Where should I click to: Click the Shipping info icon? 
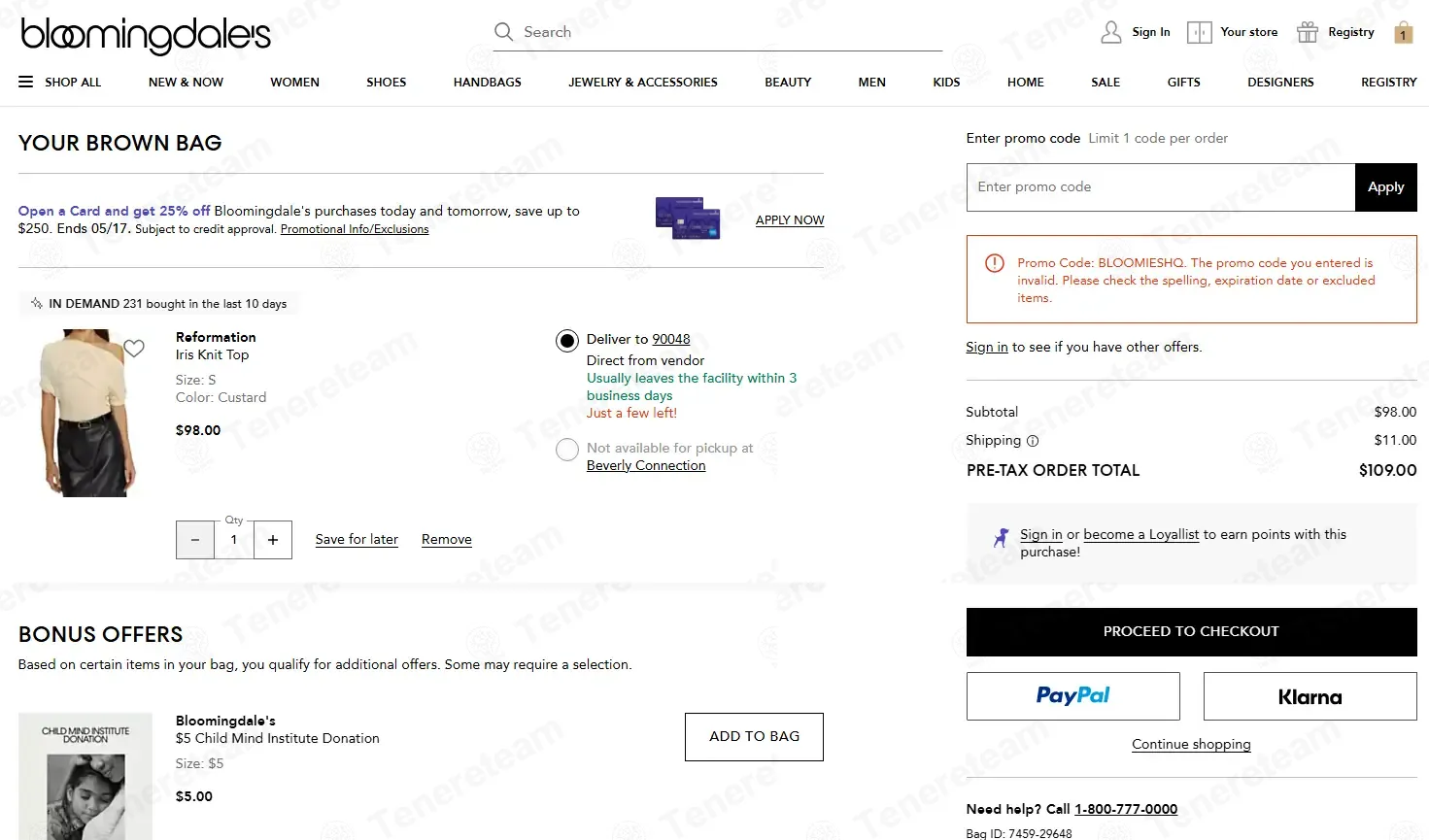point(1033,441)
